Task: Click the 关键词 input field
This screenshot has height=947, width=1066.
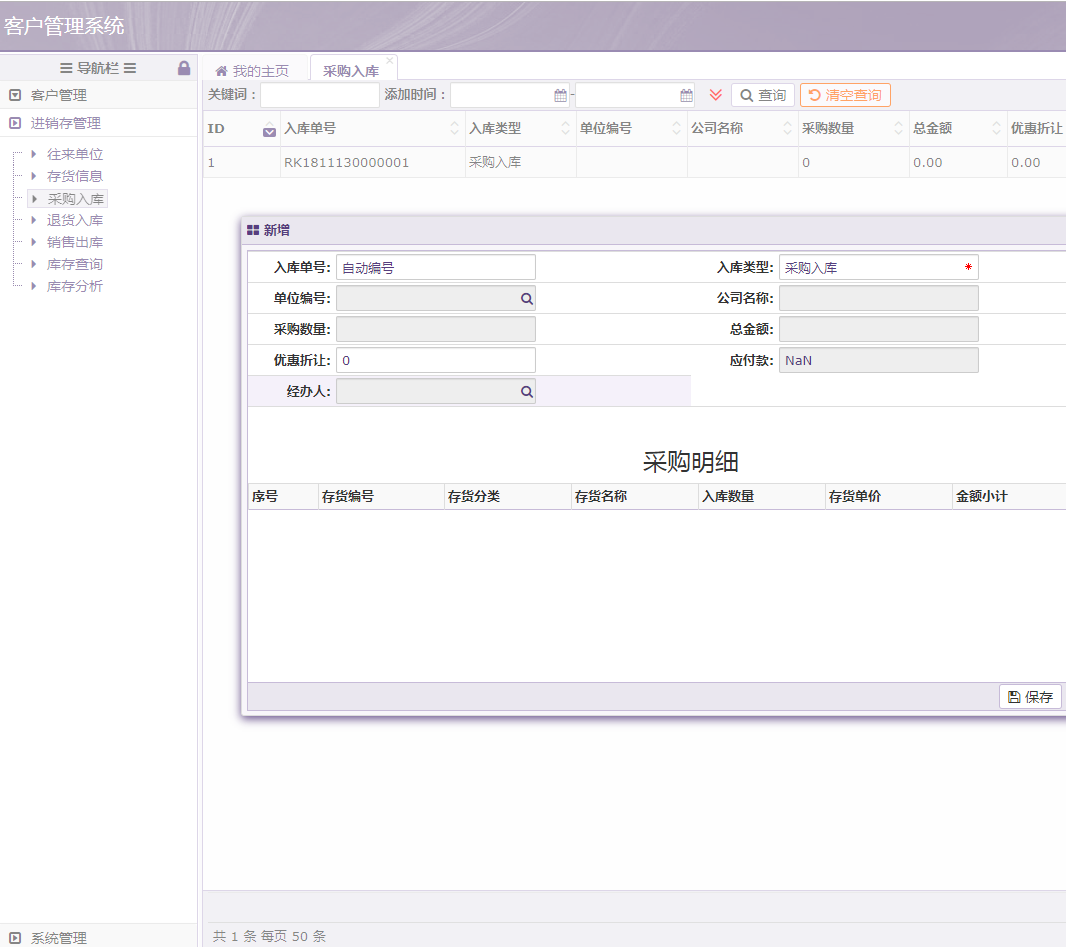Action: [x=320, y=95]
